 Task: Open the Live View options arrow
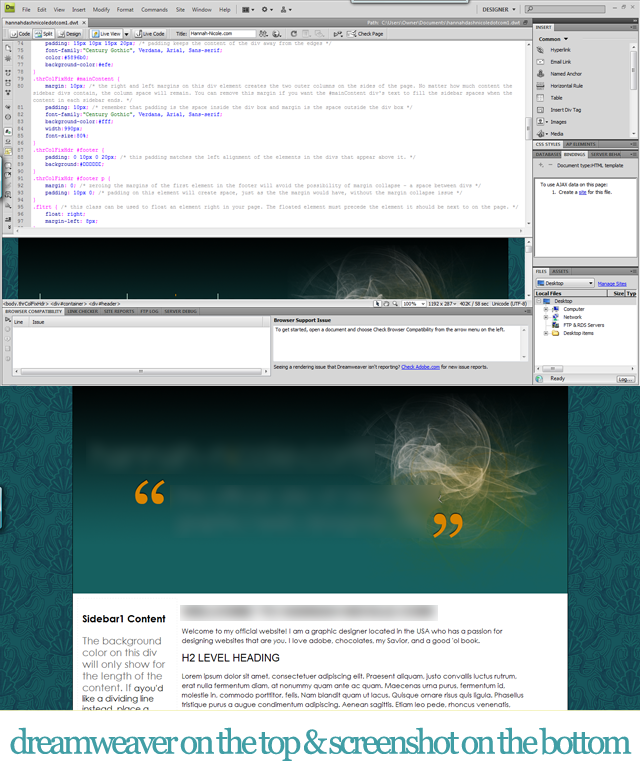126,34
